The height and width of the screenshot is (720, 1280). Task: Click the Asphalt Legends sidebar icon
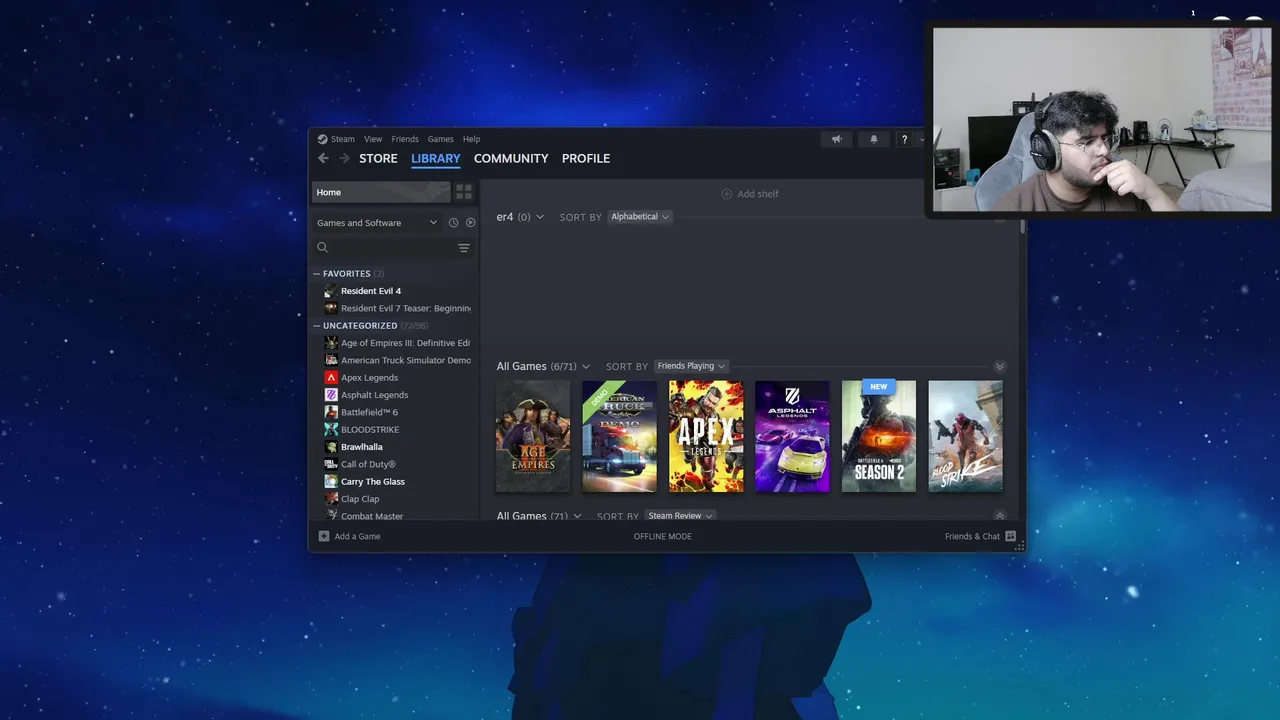point(331,395)
